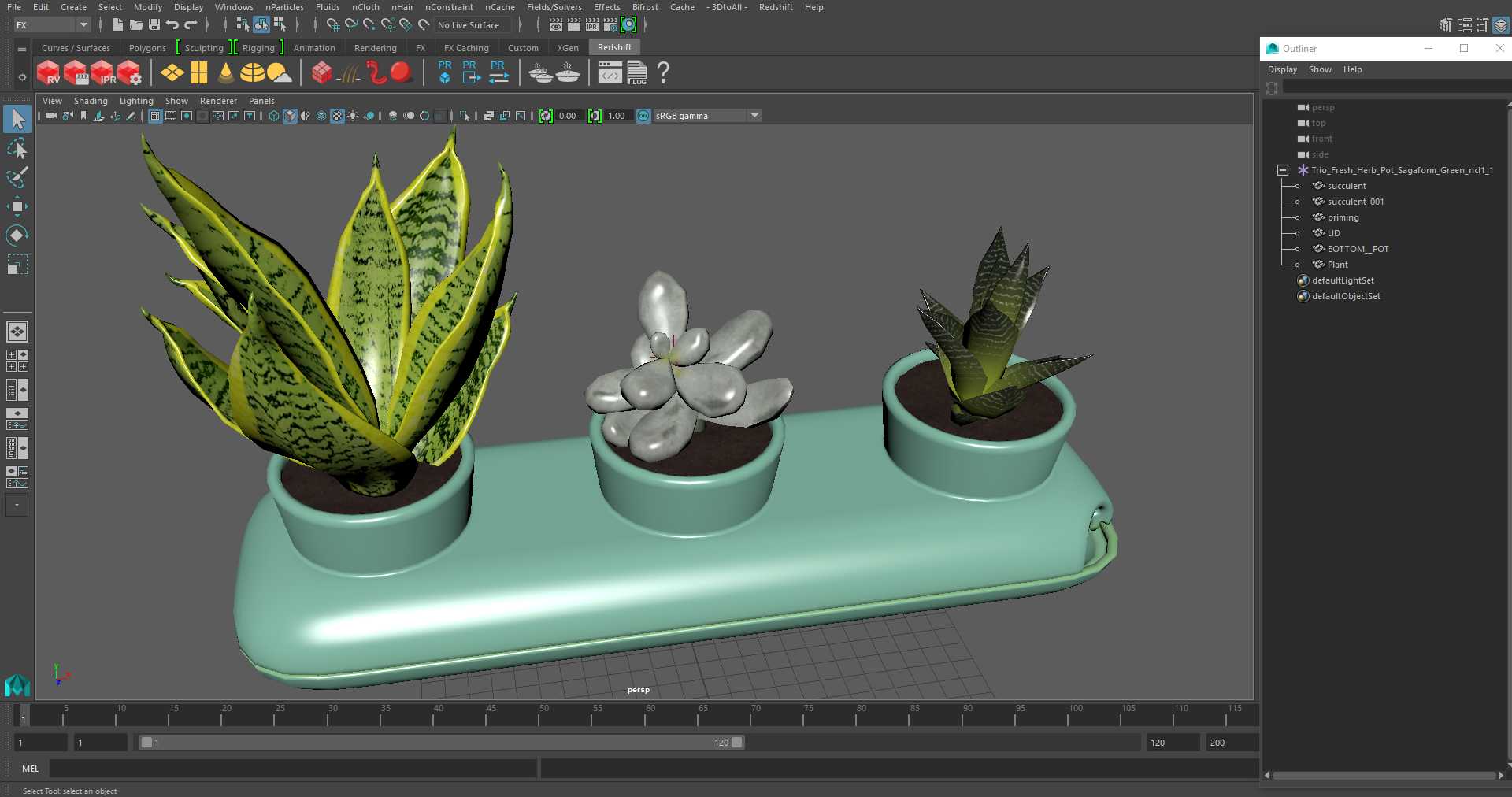Create a Redshift portal light window icon
Image resolution: width=1512 pixels, height=797 pixels.
coord(199,73)
